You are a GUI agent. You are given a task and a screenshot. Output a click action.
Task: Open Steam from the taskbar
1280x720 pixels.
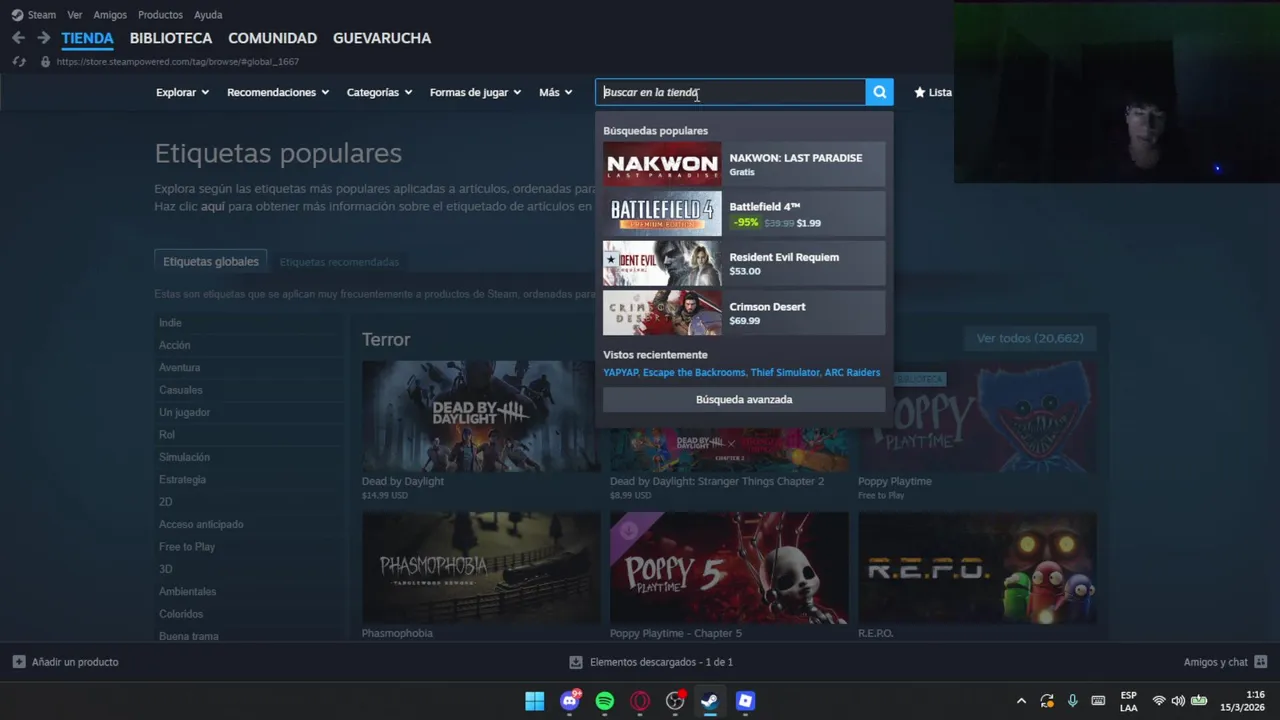(710, 701)
